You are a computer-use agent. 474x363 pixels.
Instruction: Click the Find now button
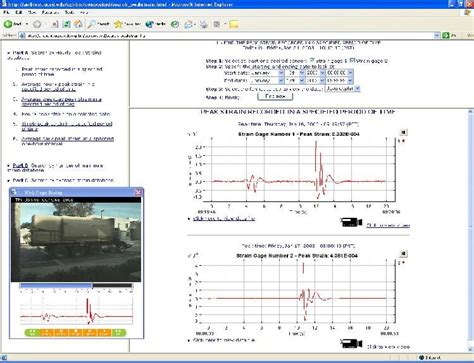(x=275, y=96)
